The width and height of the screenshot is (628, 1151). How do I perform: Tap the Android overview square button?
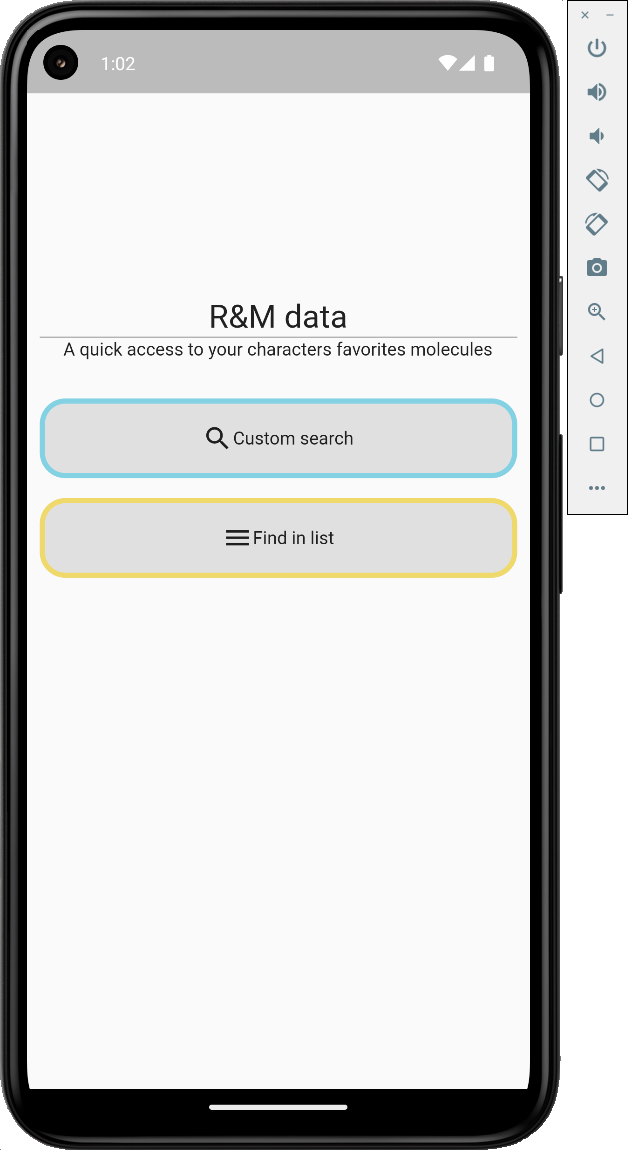(x=597, y=444)
